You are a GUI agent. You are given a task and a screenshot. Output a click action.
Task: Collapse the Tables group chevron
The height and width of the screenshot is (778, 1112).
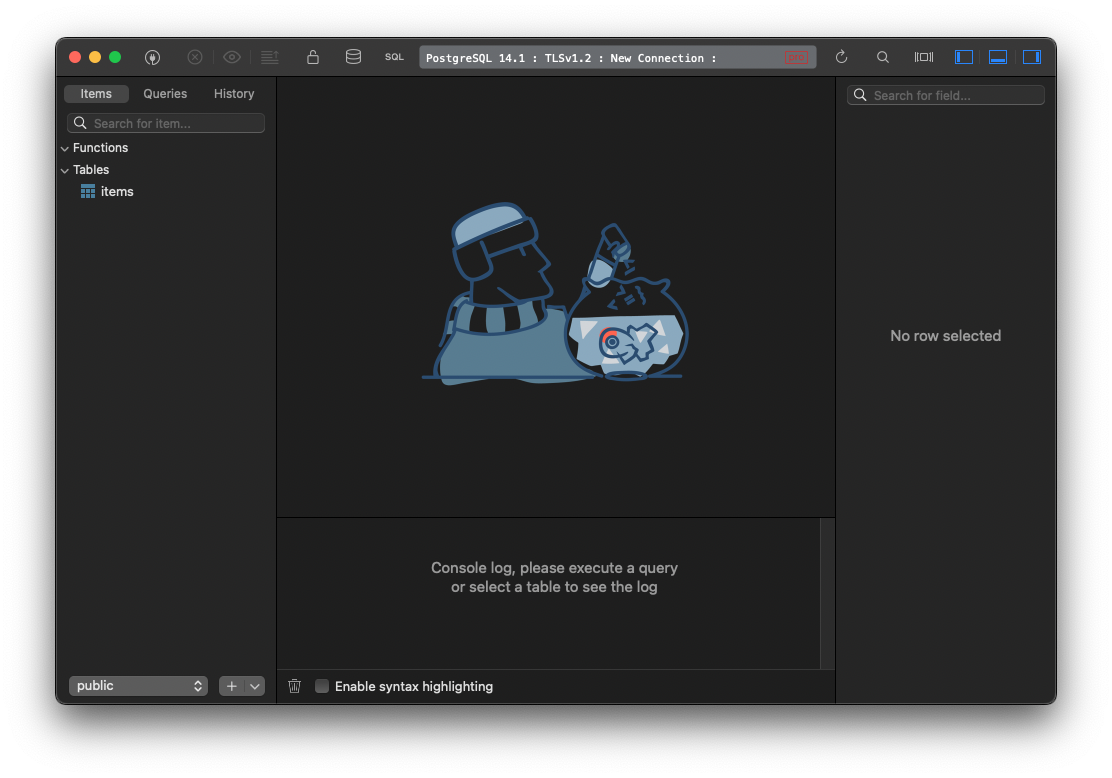pyautogui.click(x=65, y=170)
